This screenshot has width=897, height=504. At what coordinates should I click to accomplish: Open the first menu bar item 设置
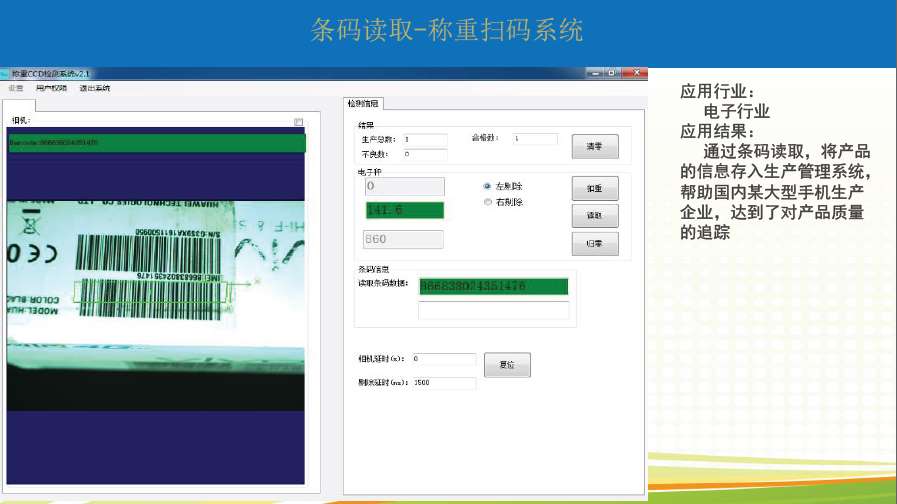click(16, 88)
